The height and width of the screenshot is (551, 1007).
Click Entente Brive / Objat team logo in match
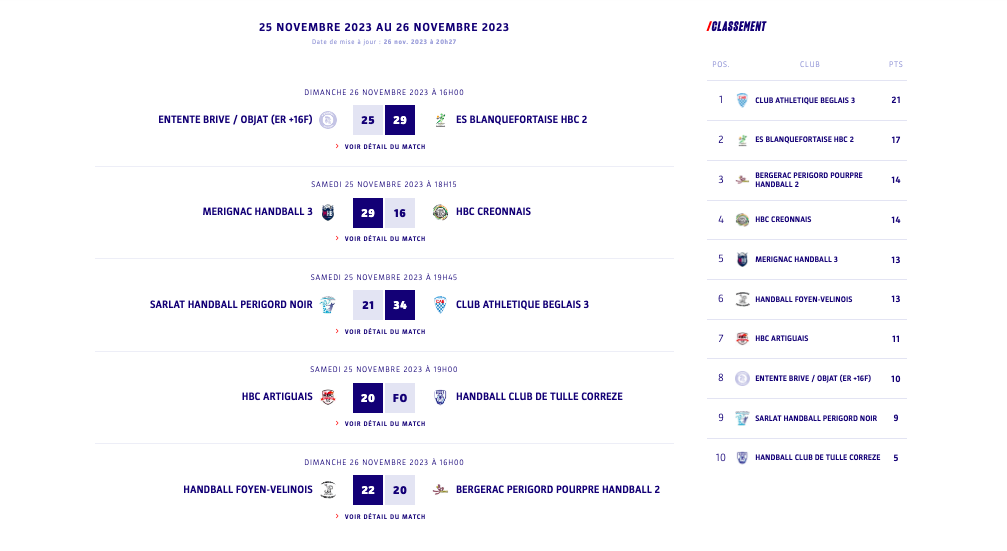click(x=328, y=120)
